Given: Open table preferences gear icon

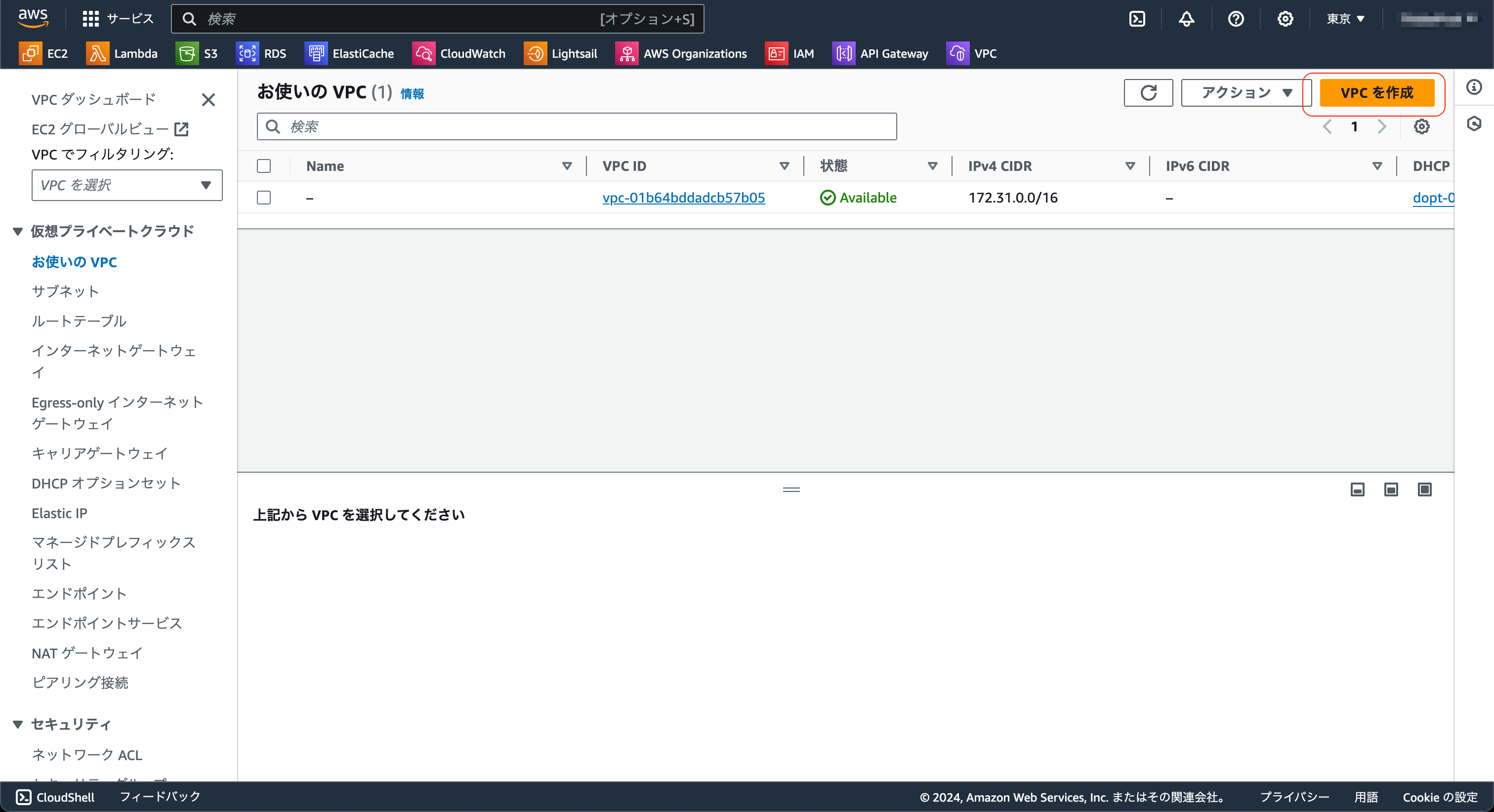Looking at the screenshot, I should tap(1421, 126).
